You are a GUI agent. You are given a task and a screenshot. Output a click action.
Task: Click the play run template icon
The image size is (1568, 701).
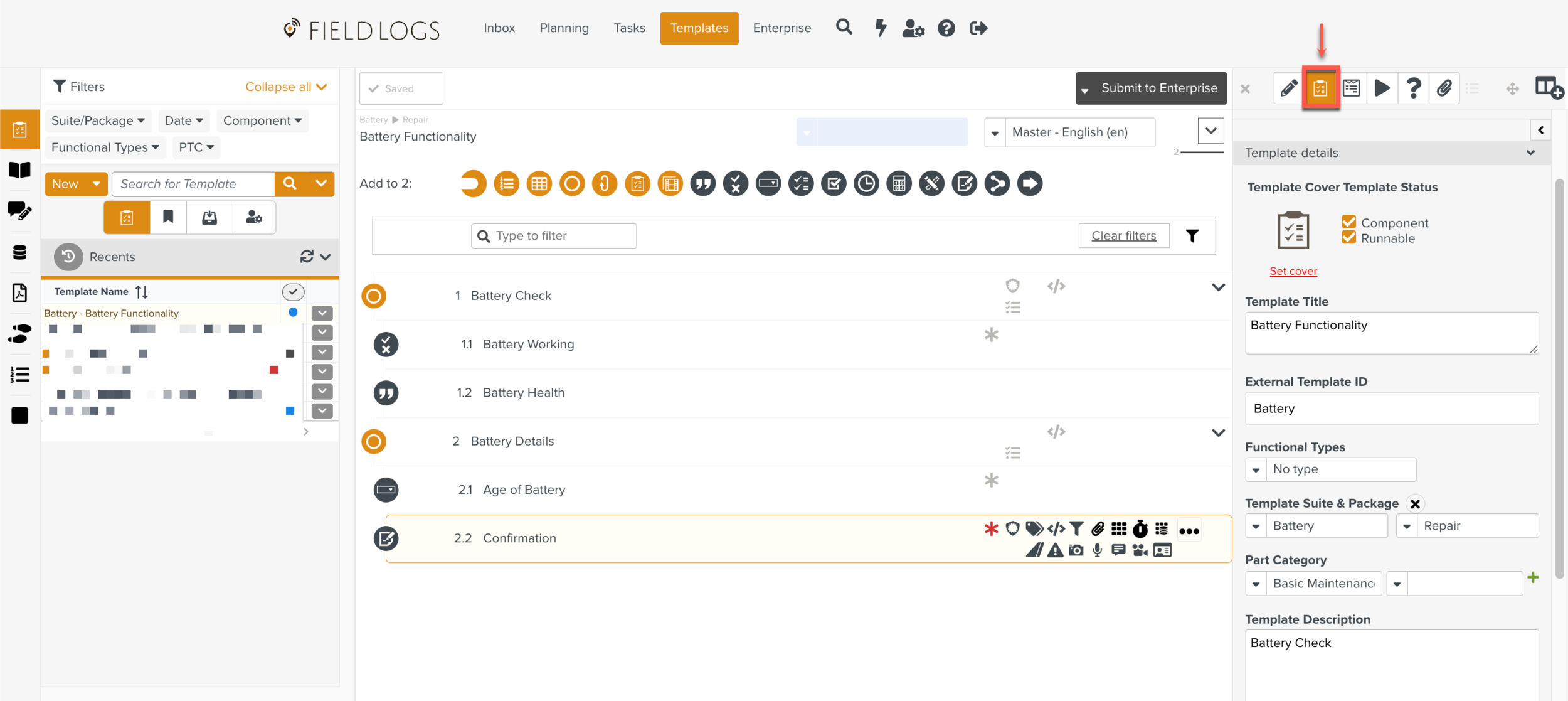[1382, 88]
